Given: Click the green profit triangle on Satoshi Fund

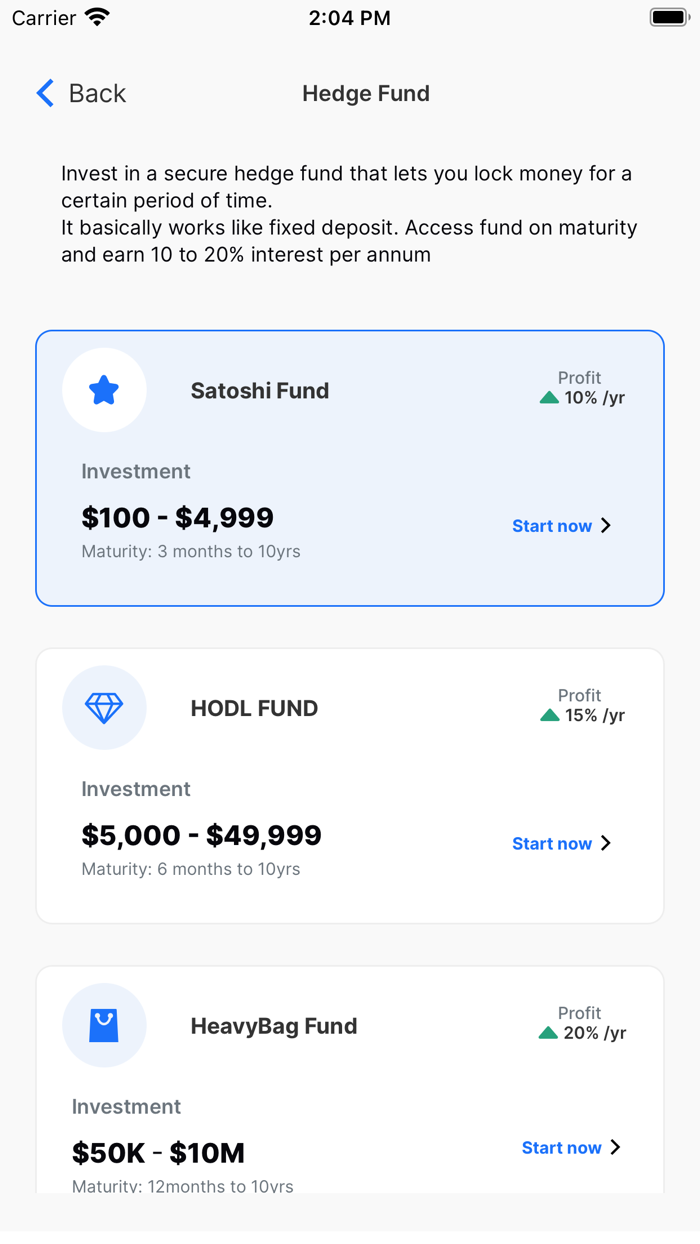Looking at the screenshot, I should tap(548, 397).
